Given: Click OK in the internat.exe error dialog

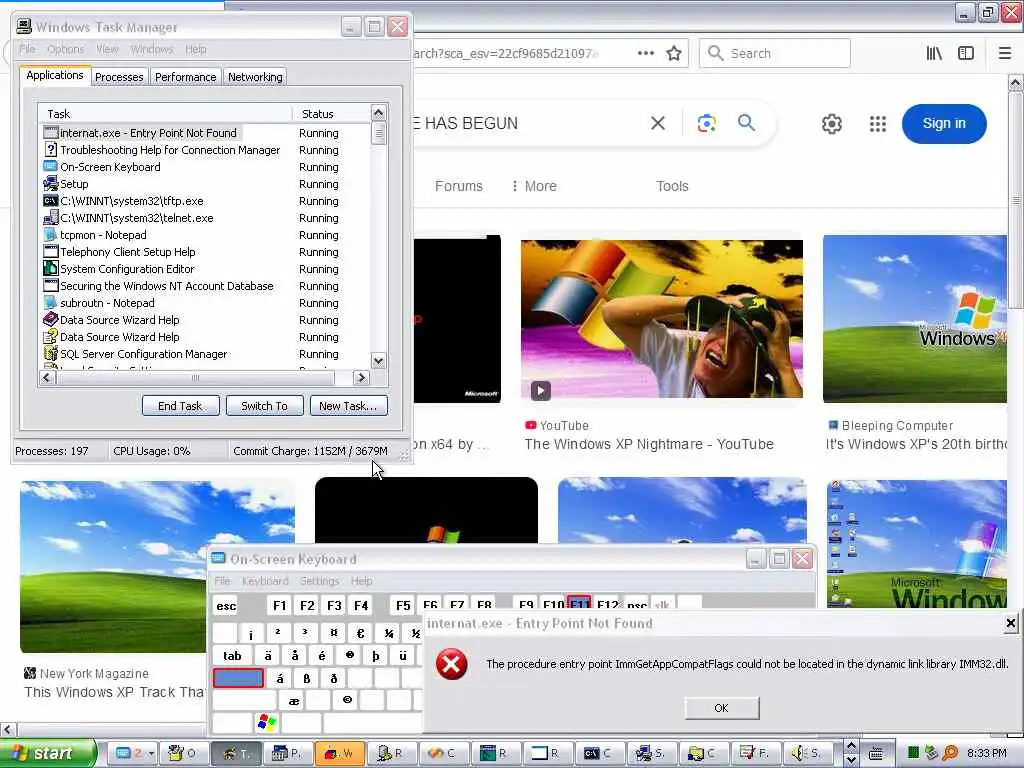Looking at the screenshot, I should [722, 708].
